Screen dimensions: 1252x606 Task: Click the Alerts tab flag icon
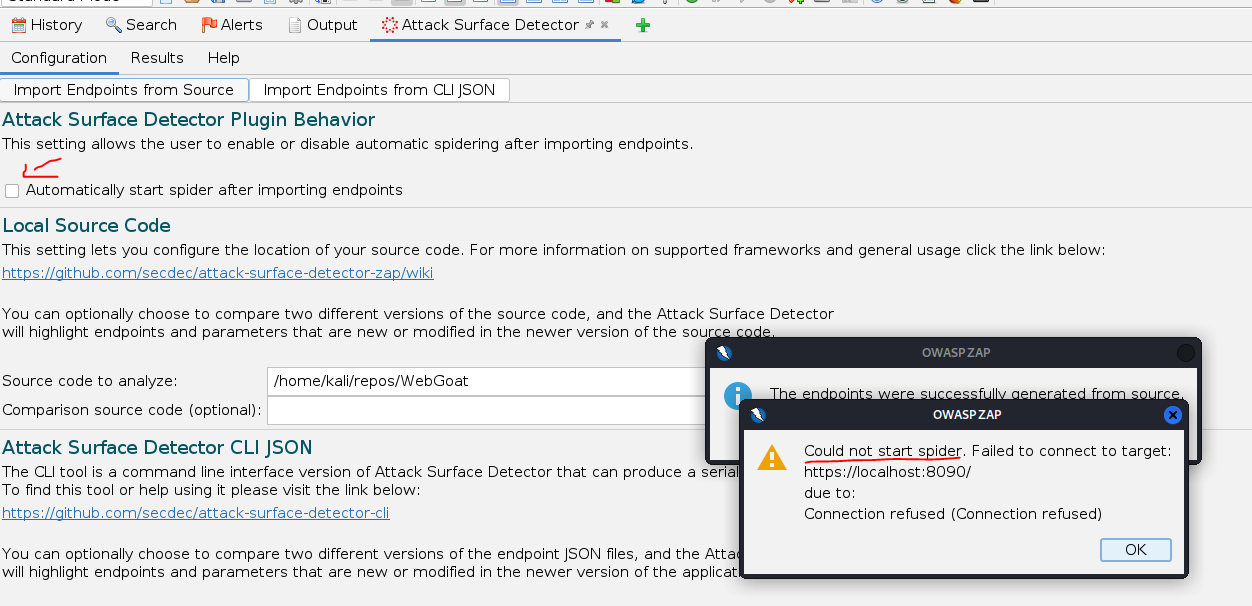(208, 25)
